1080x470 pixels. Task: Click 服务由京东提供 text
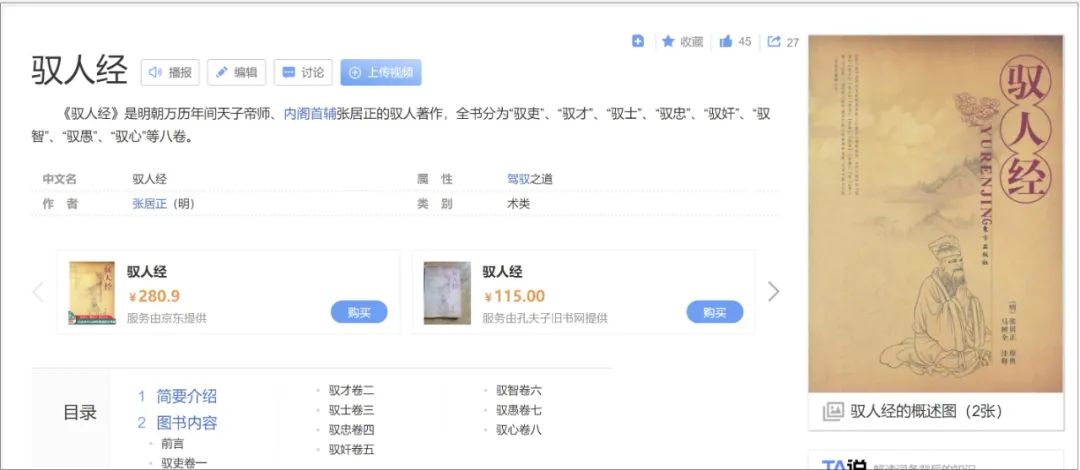[167, 318]
